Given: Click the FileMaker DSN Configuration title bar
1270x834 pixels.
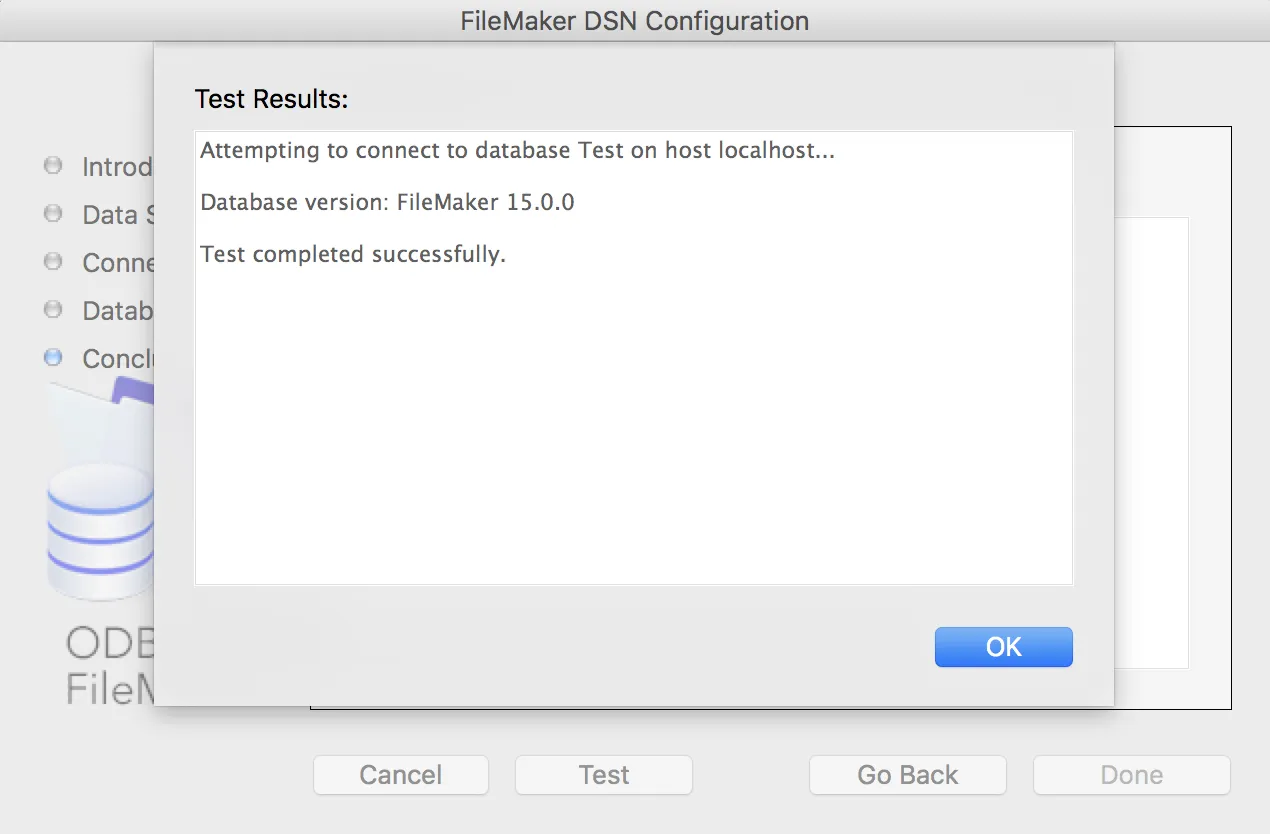Looking at the screenshot, I should [634, 21].
